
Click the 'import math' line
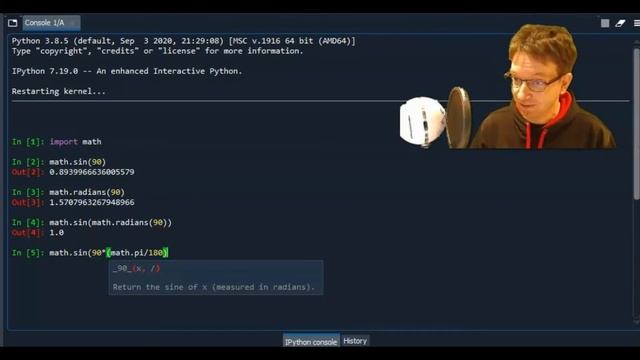76,142
